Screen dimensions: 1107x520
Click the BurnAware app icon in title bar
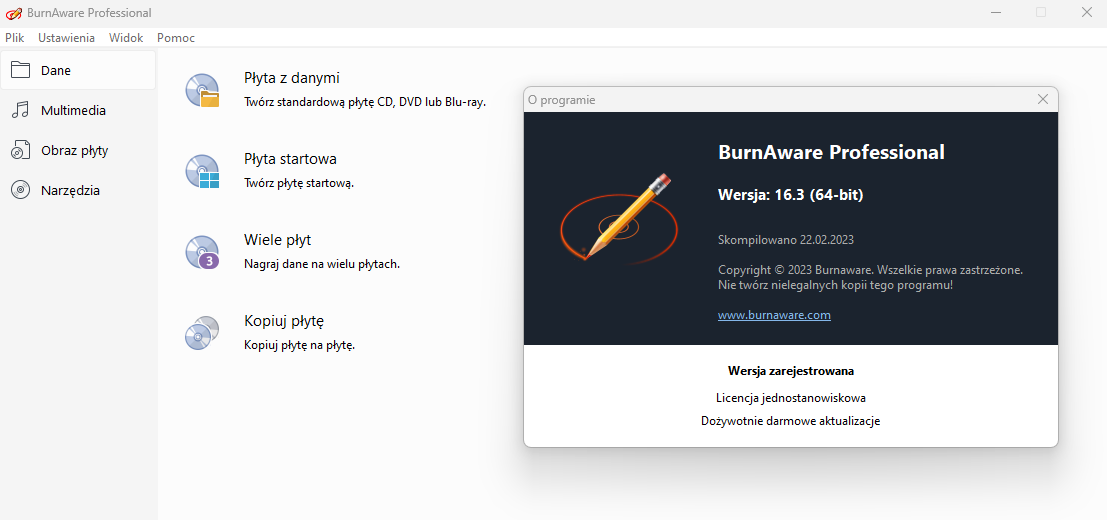click(x=13, y=13)
